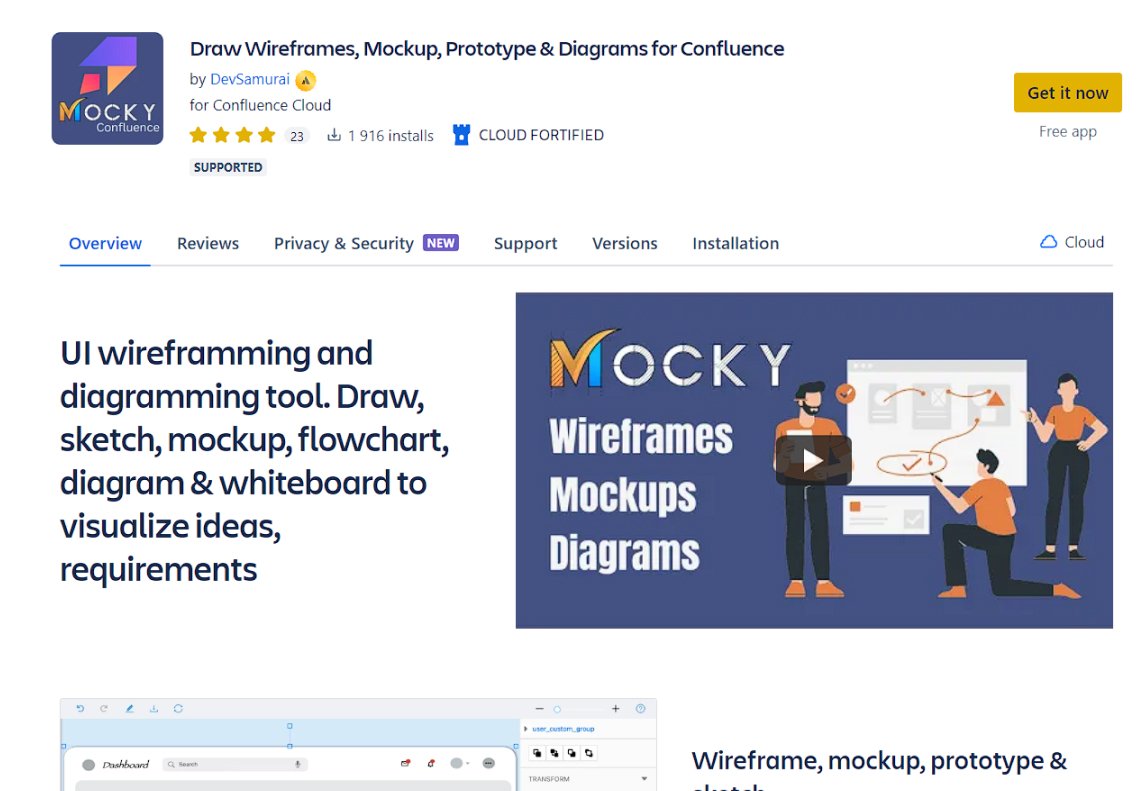
Task: Click the 'user_custom_group' label
Action: [563, 728]
